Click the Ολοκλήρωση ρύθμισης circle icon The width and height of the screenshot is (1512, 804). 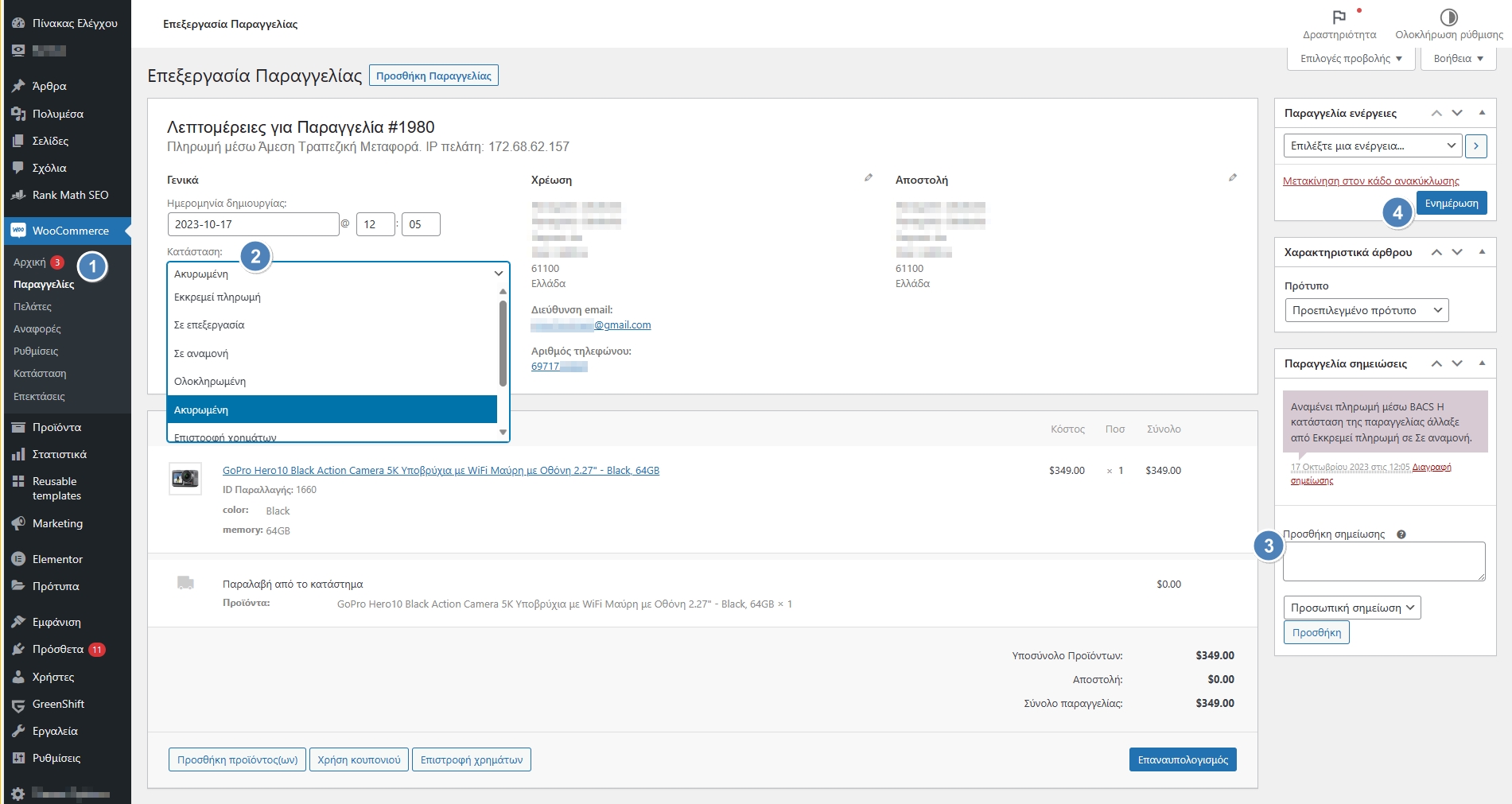point(1448,17)
